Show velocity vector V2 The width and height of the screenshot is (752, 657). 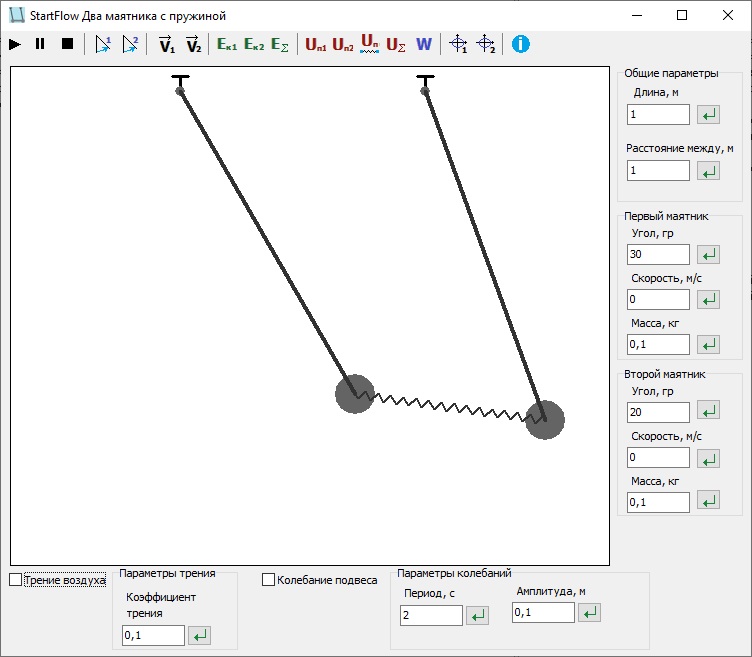pyautogui.click(x=194, y=45)
